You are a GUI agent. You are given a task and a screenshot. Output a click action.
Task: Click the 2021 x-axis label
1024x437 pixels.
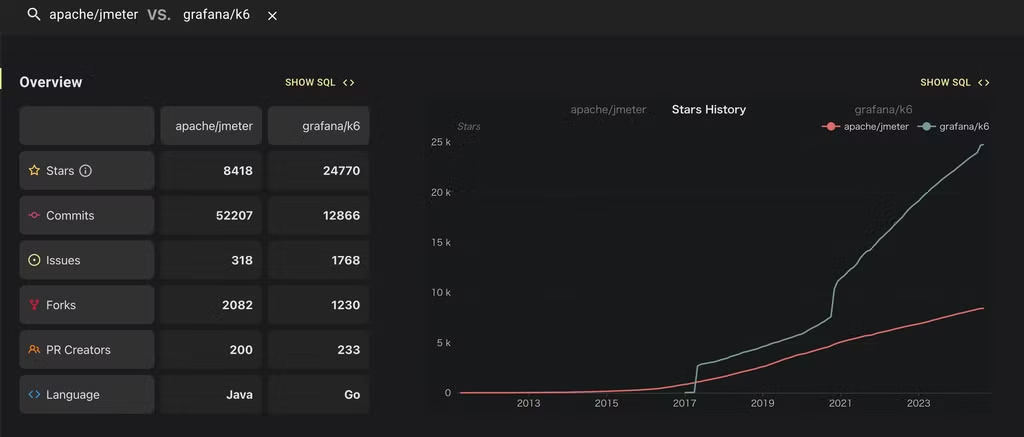click(840, 404)
